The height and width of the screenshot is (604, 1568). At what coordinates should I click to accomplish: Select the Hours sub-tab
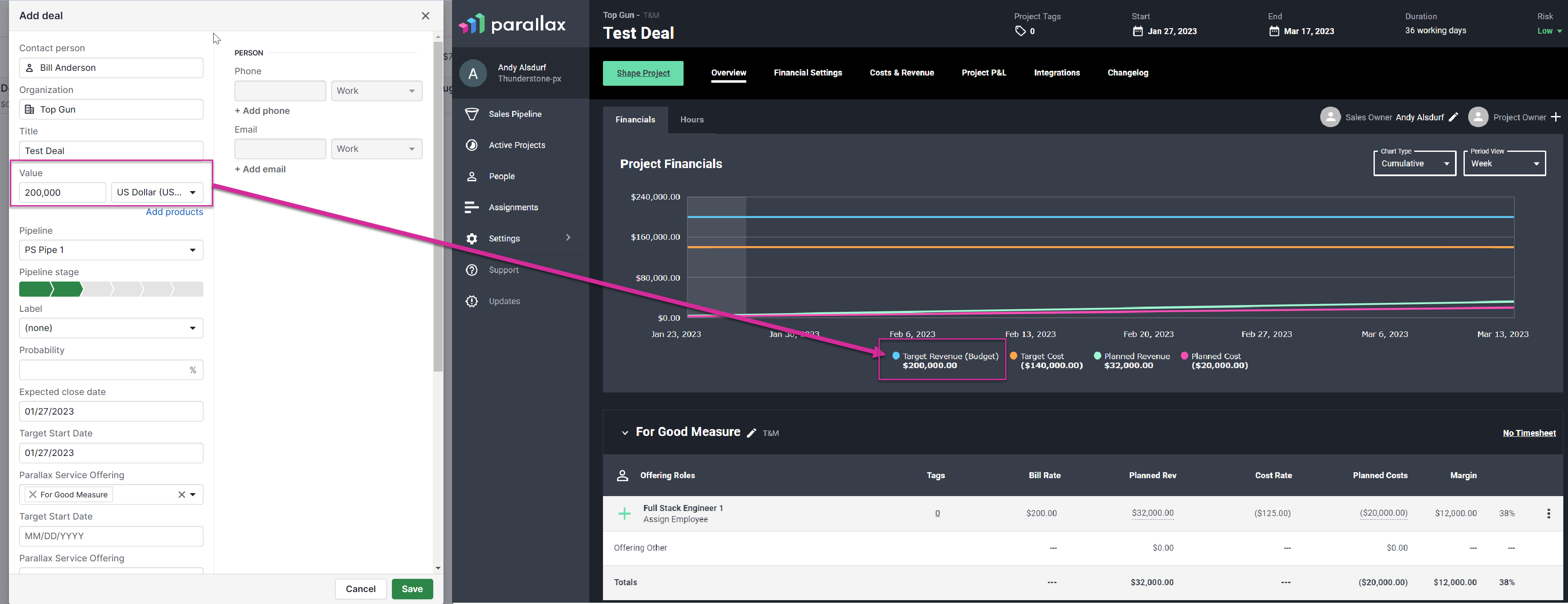coord(692,119)
